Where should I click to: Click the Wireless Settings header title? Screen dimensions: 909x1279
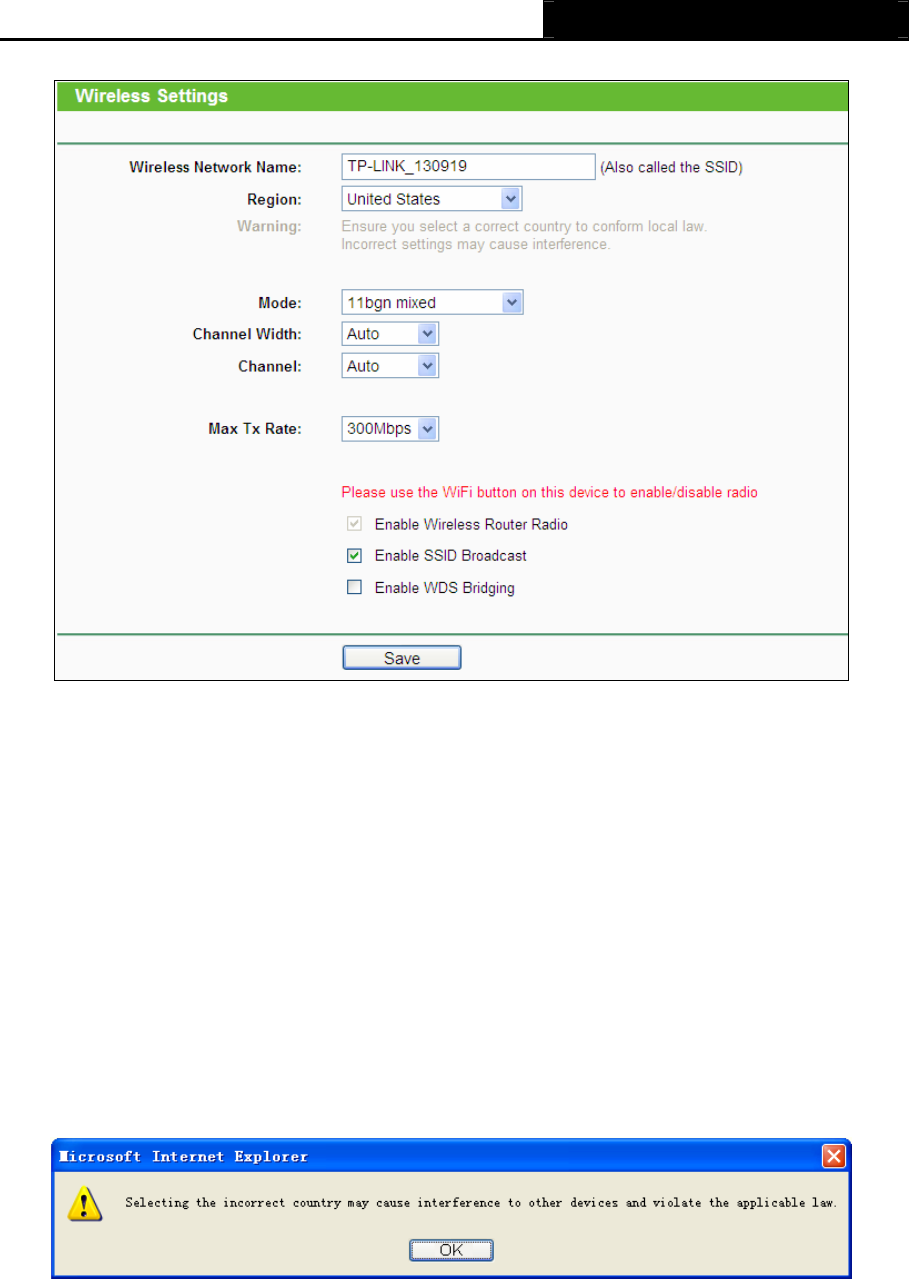point(151,97)
